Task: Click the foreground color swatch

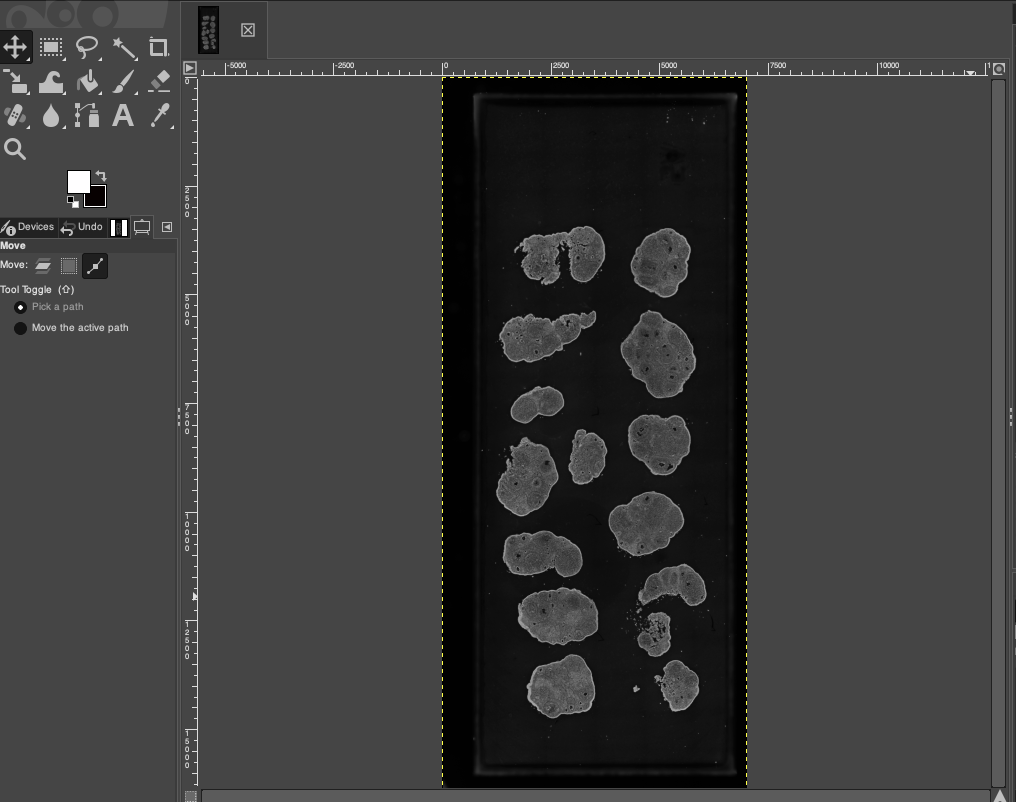Action: 80,183
